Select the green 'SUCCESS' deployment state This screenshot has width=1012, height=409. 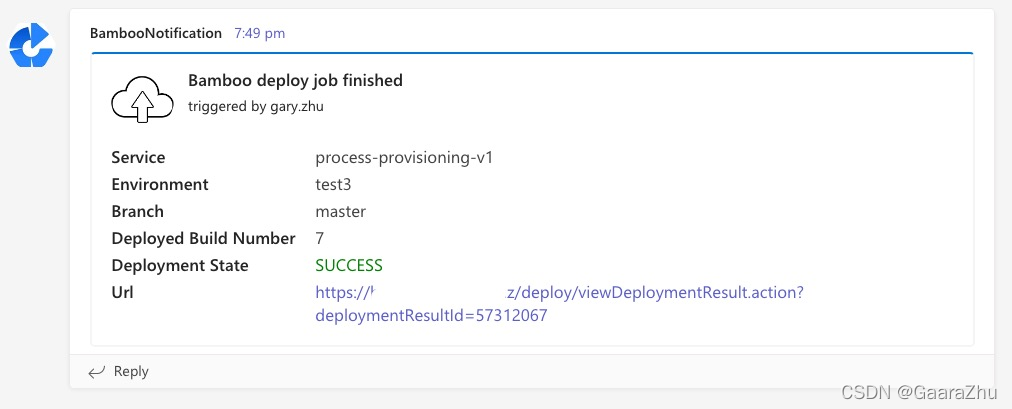(x=349, y=266)
